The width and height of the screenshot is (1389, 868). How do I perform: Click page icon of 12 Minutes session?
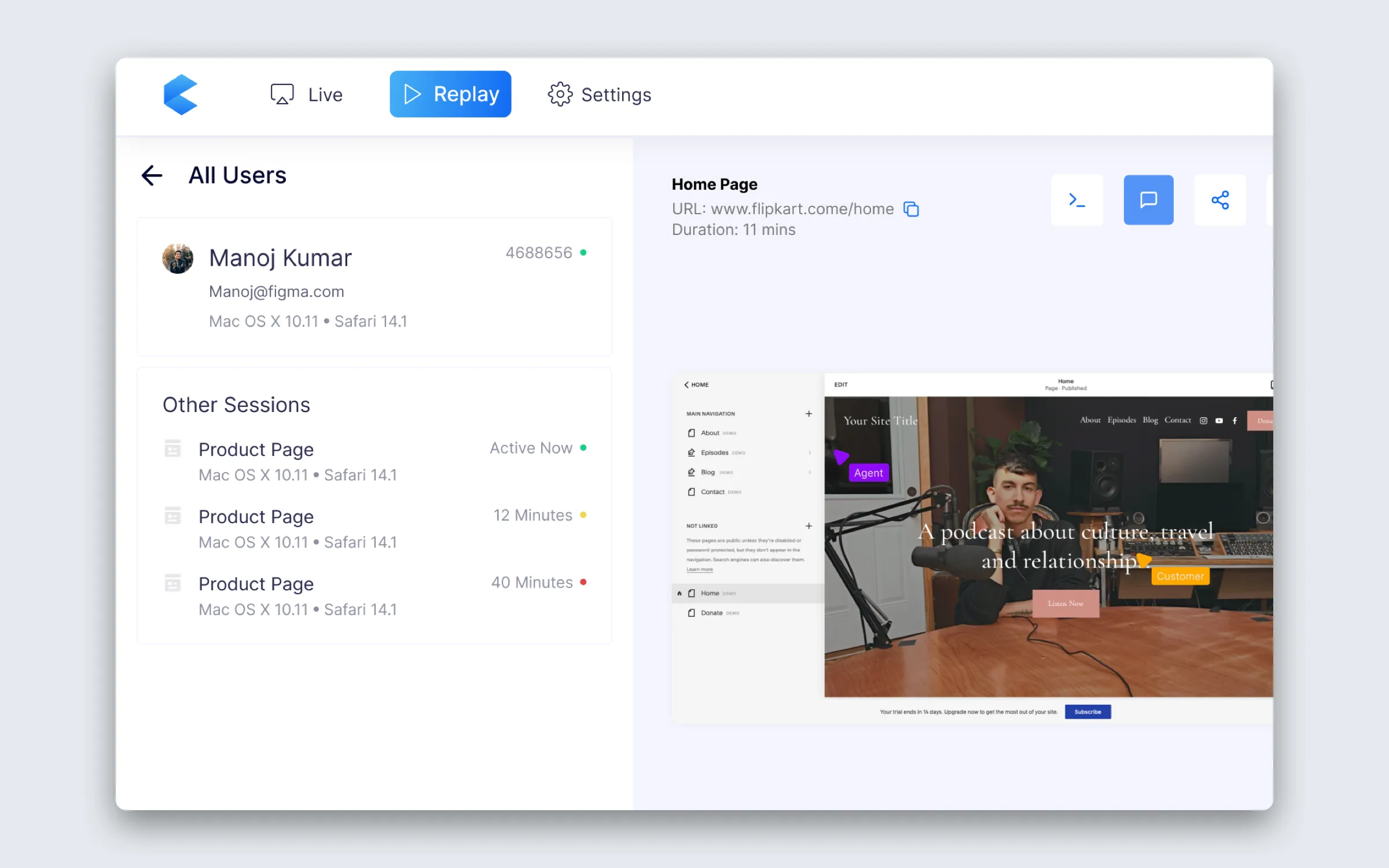pos(172,516)
